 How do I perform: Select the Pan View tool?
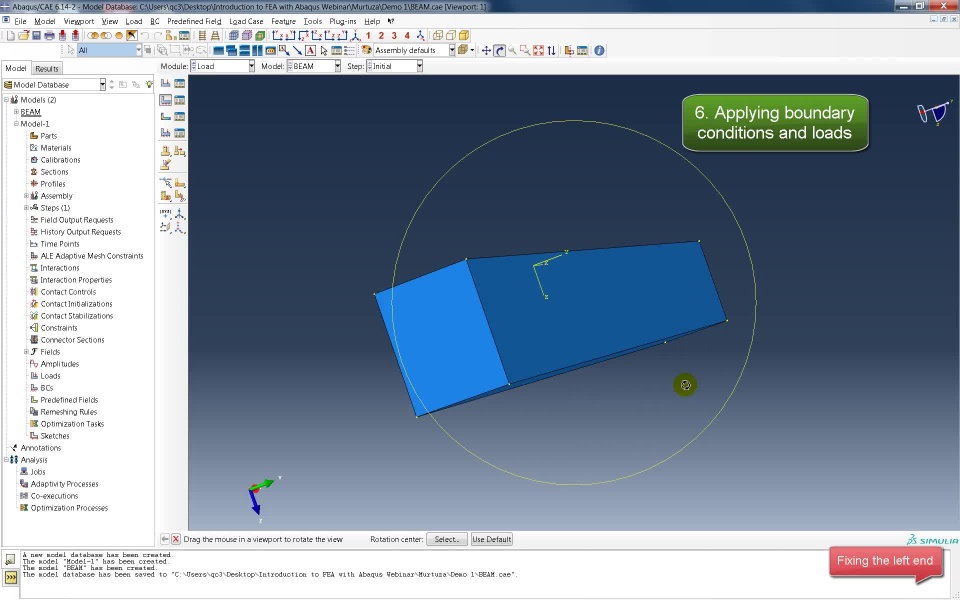pos(486,50)
